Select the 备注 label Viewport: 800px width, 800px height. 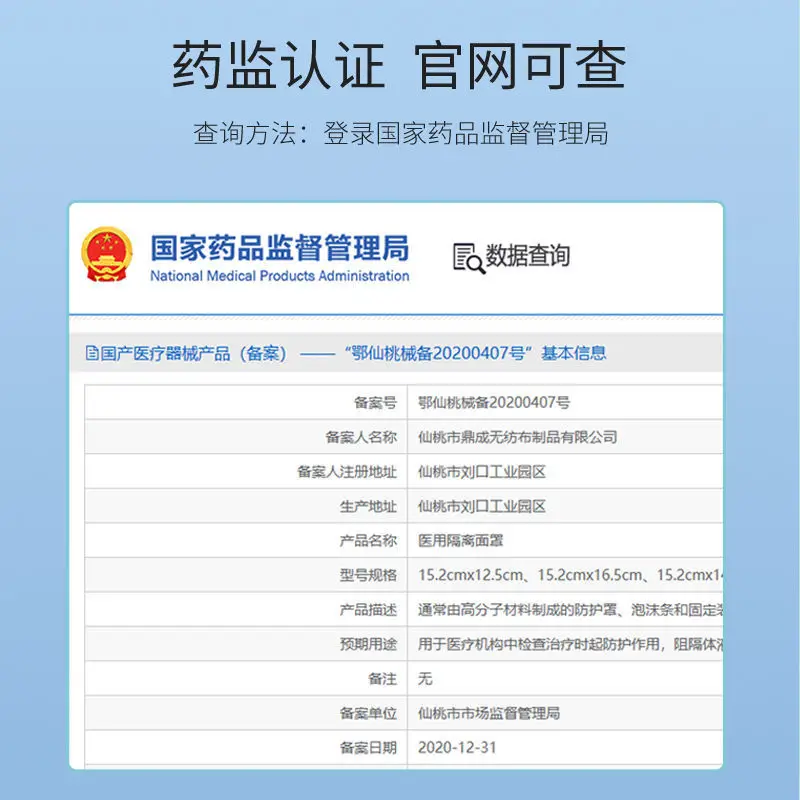383,679
